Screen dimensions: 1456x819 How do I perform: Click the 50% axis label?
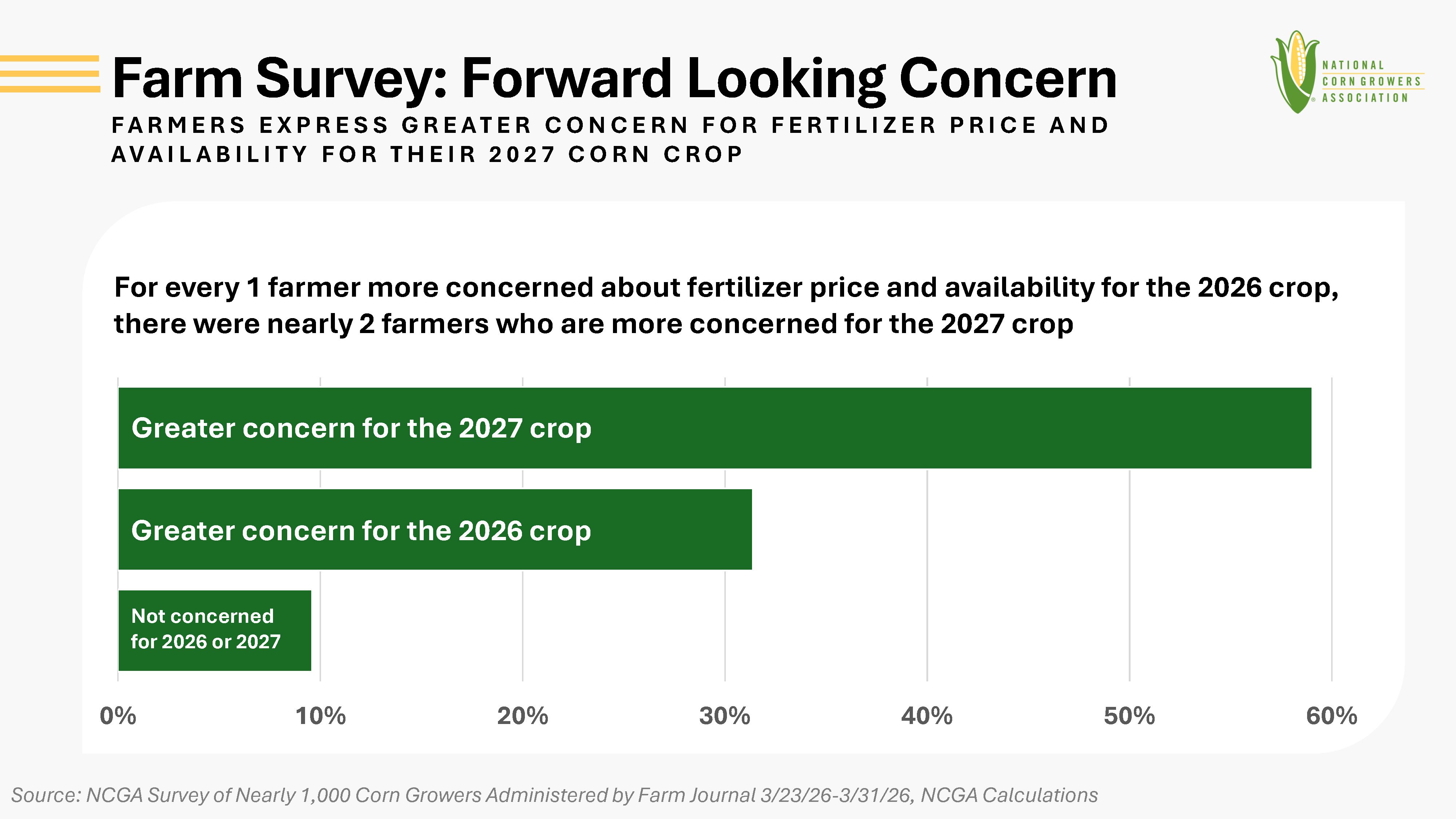coord(1129,716)
